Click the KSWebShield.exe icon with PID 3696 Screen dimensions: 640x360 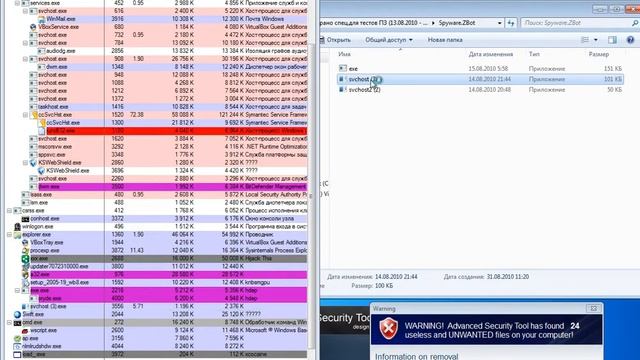coord(41,171)
